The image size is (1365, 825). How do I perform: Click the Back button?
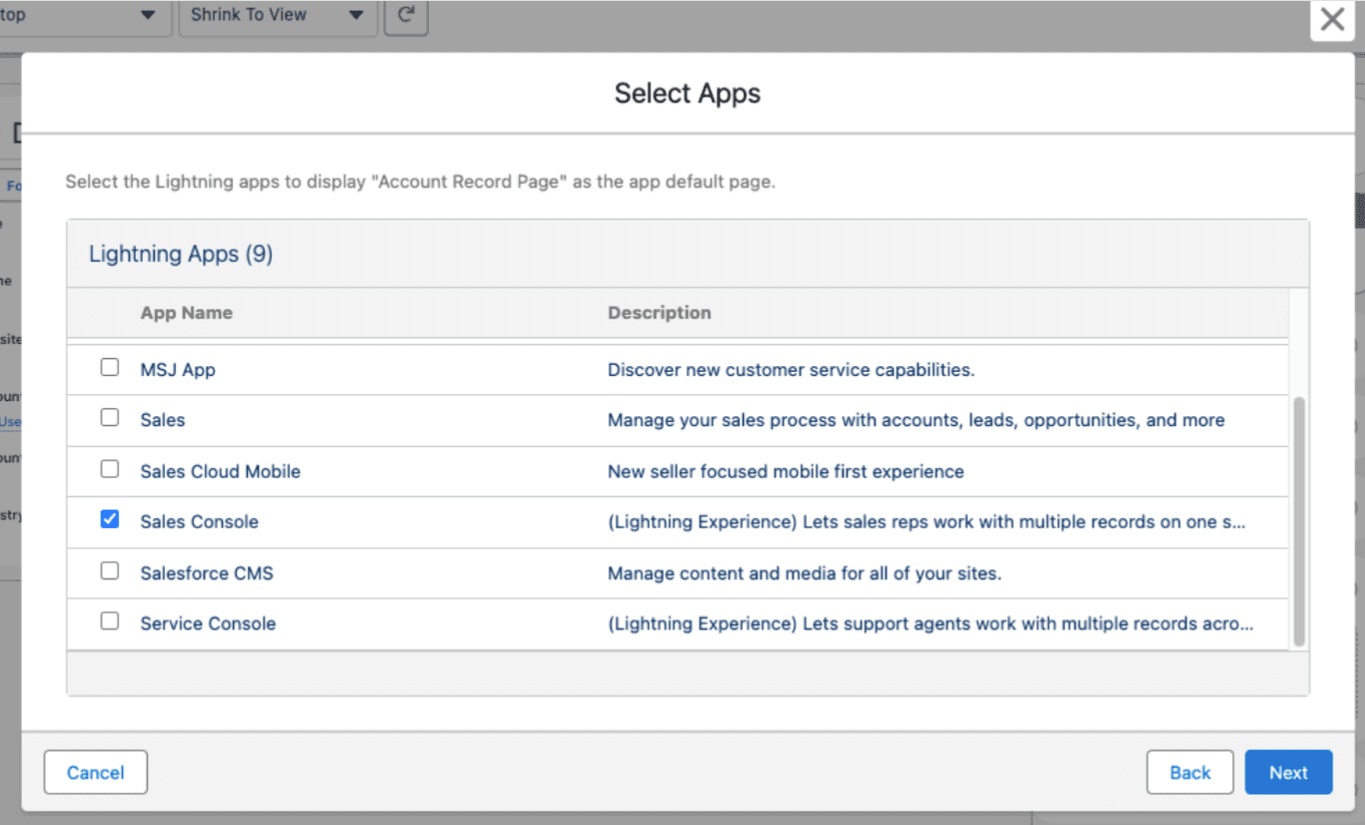(1189, 772)
